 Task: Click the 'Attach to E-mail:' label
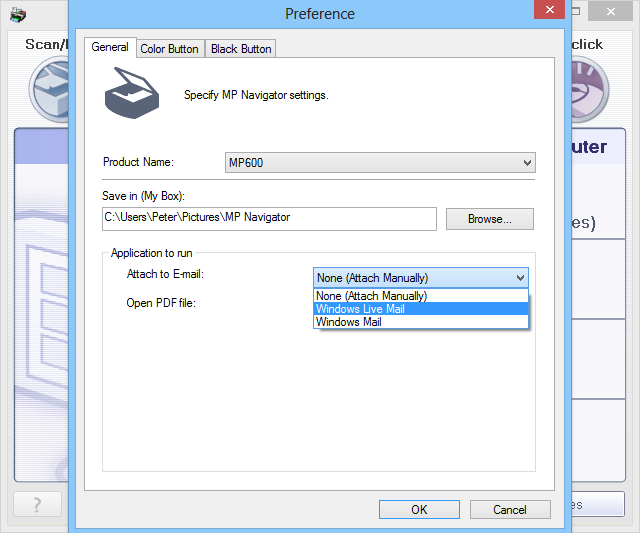coord(165,274)
